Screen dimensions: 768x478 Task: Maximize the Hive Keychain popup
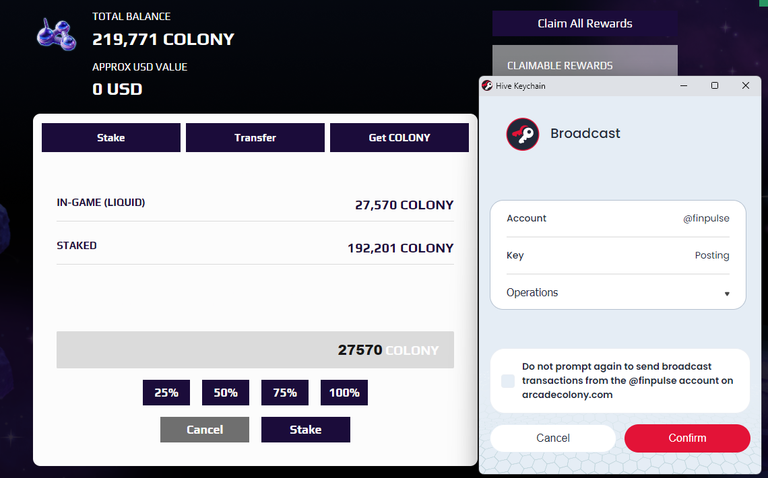[x=714, y=86]
